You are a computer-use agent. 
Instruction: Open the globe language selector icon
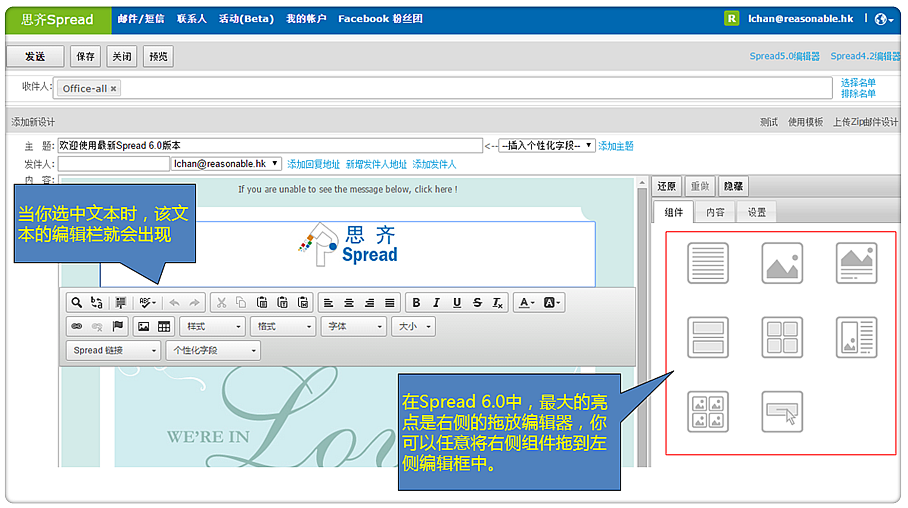point(884,19)
